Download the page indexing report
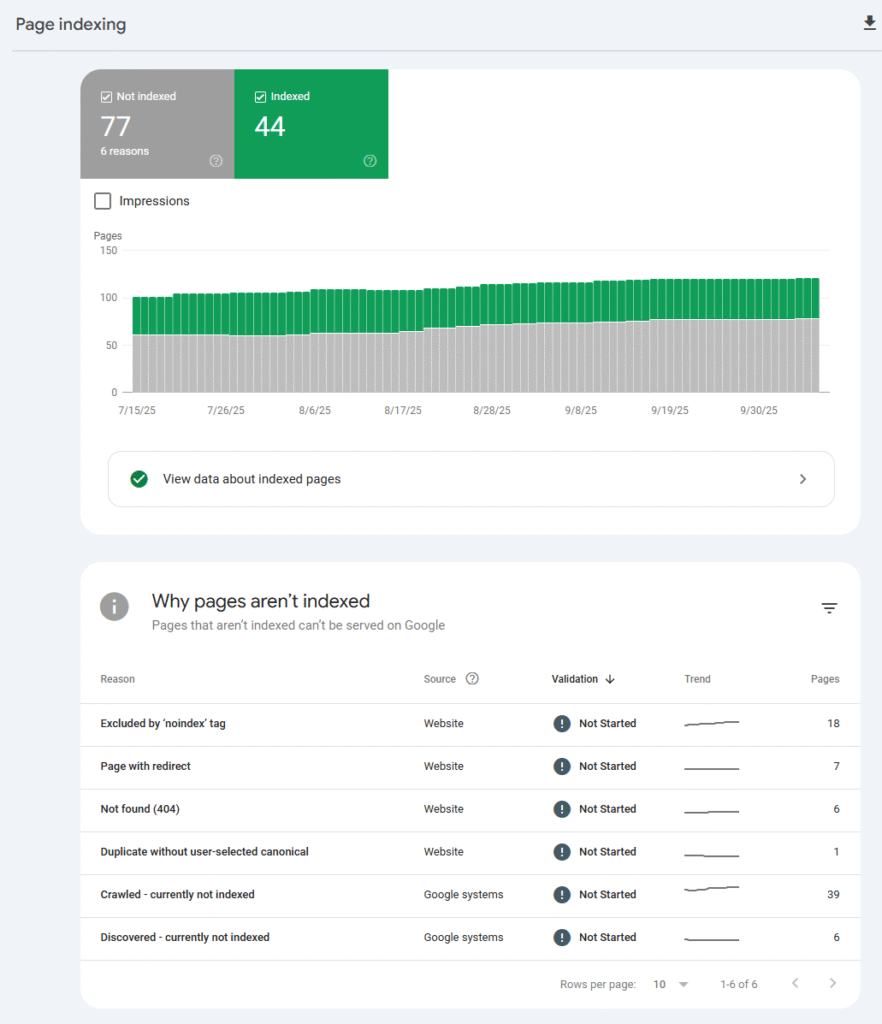 click(x=869, y=22)
